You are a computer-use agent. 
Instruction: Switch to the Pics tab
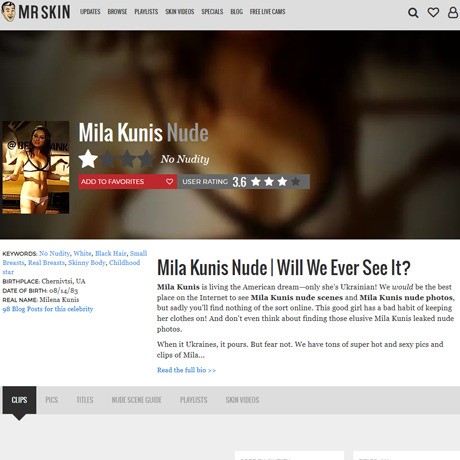coord(52,400)
